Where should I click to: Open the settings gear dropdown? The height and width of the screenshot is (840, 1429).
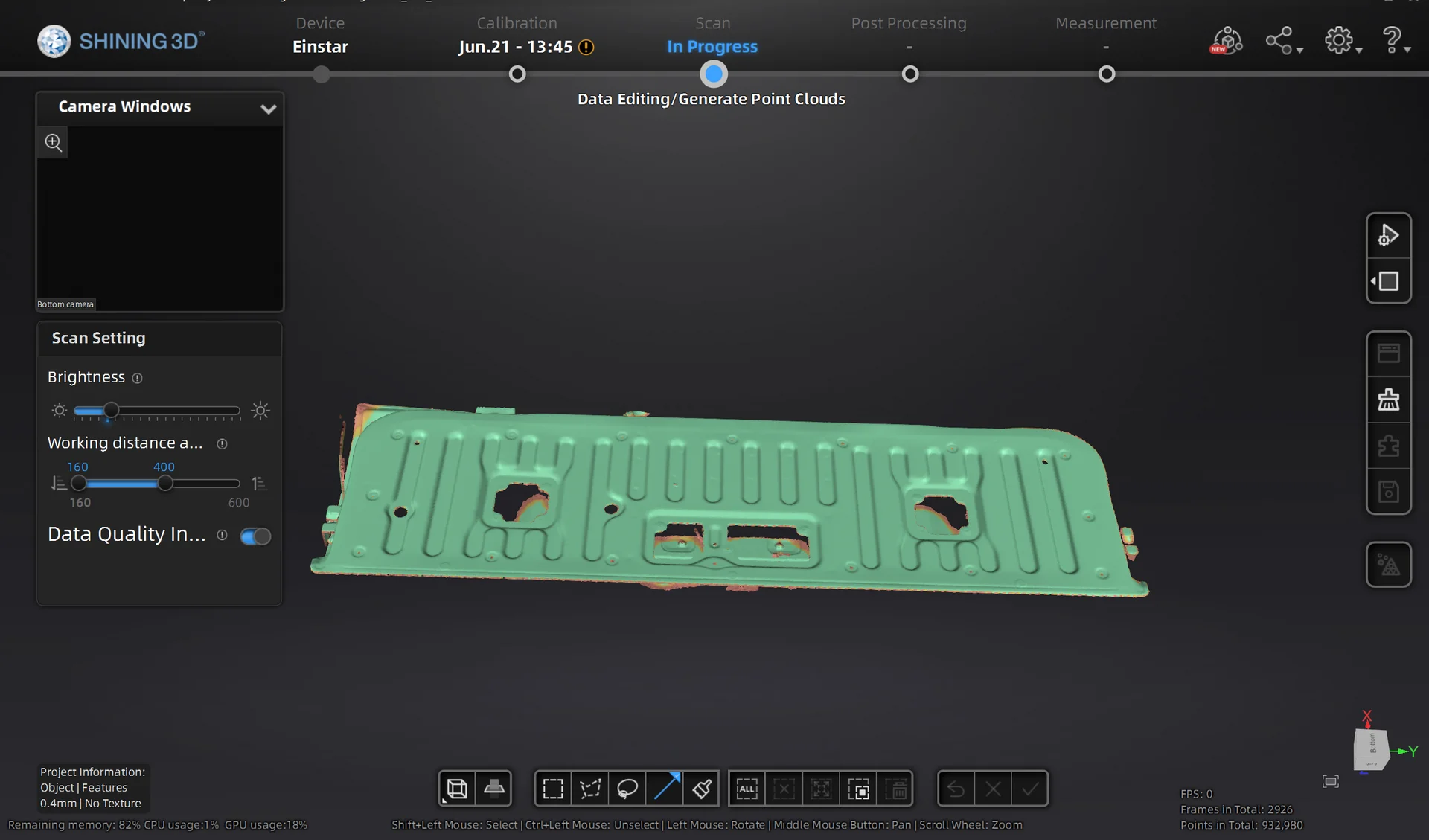click(x=1342, y=41)
